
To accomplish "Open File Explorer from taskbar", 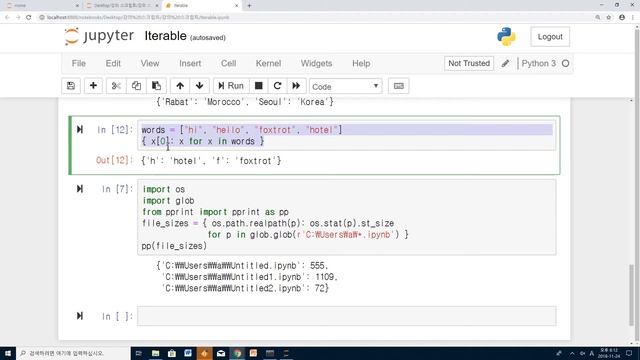I will tap(156, 353).
